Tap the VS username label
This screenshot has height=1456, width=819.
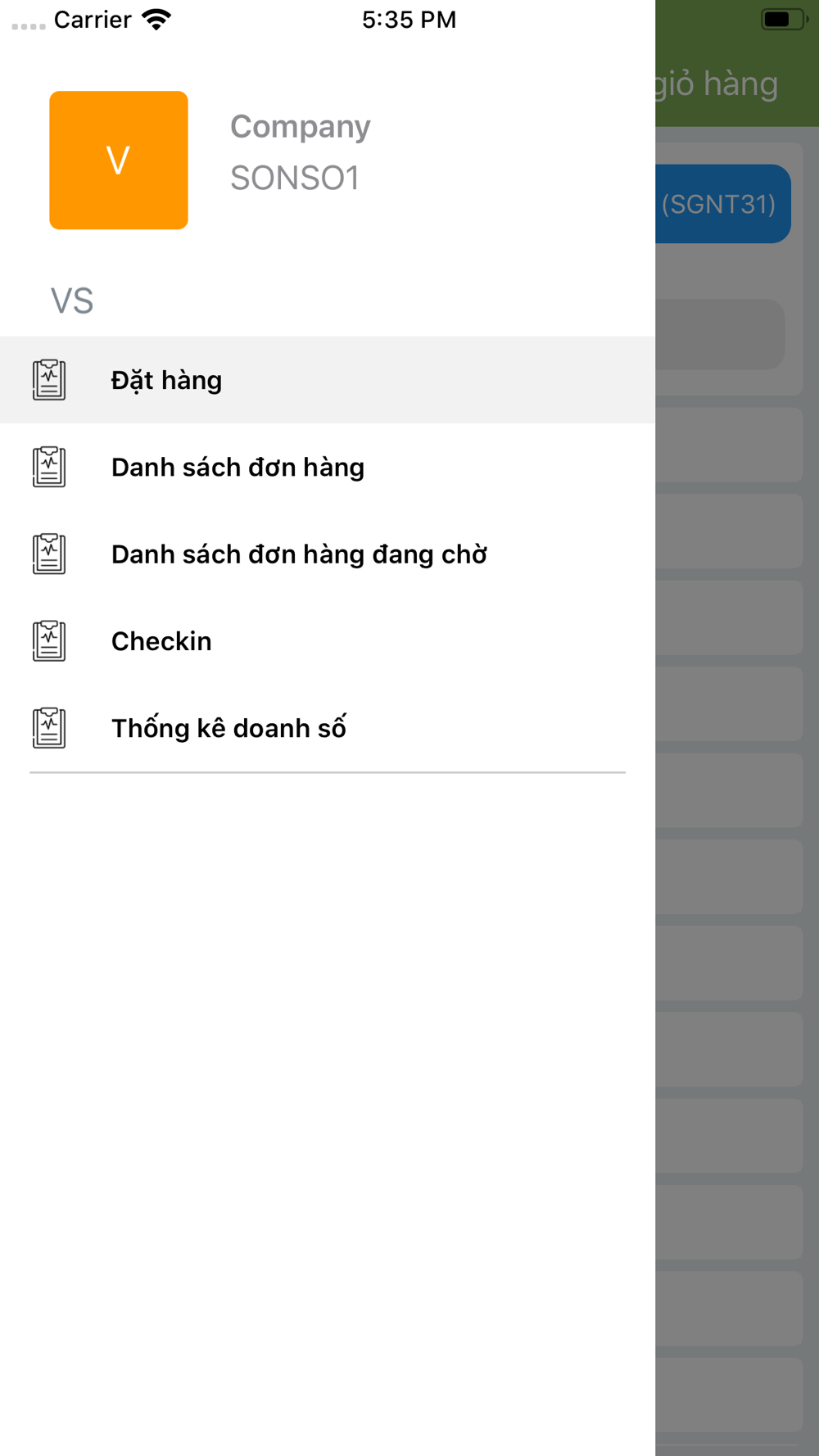(x=72, y=301)
